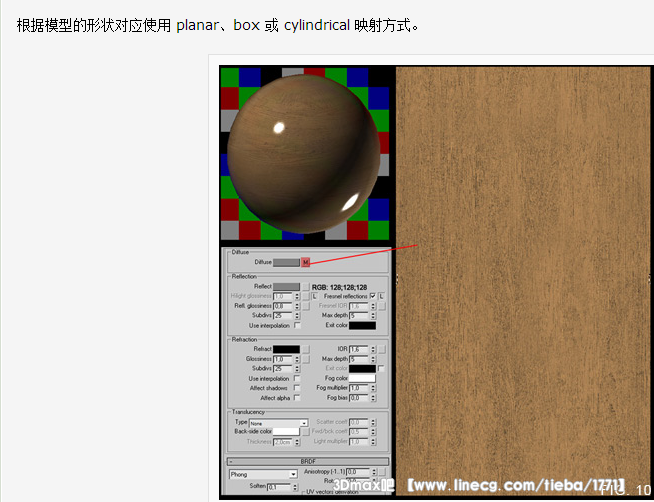This screenshot has height=502, width=654.
Task: Click the Reflection Max depth spinner arrows
Action: click(373, 316)
